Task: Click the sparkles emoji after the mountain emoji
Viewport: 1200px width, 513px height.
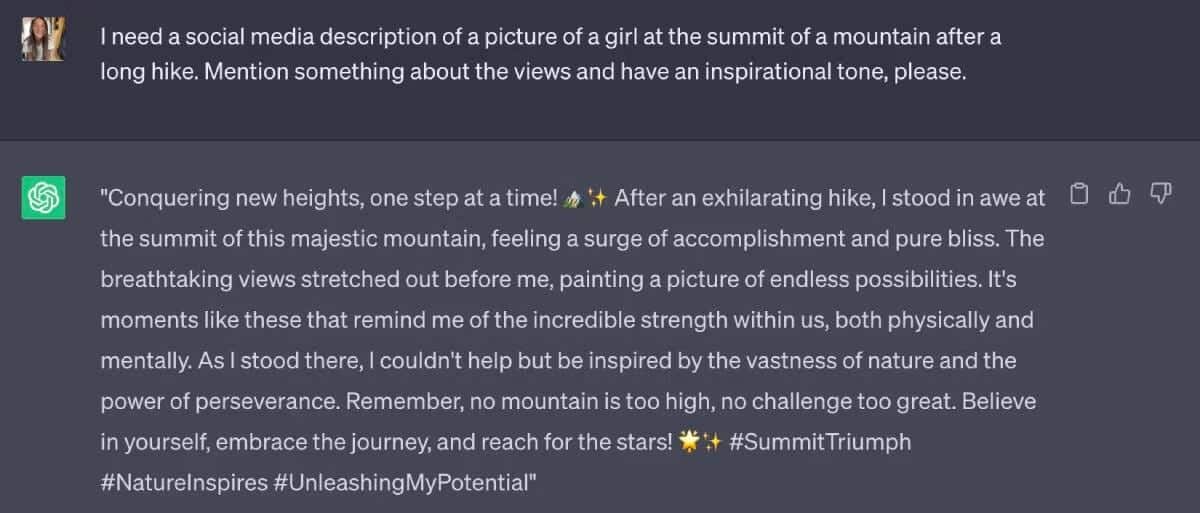Action: [597, 198]
